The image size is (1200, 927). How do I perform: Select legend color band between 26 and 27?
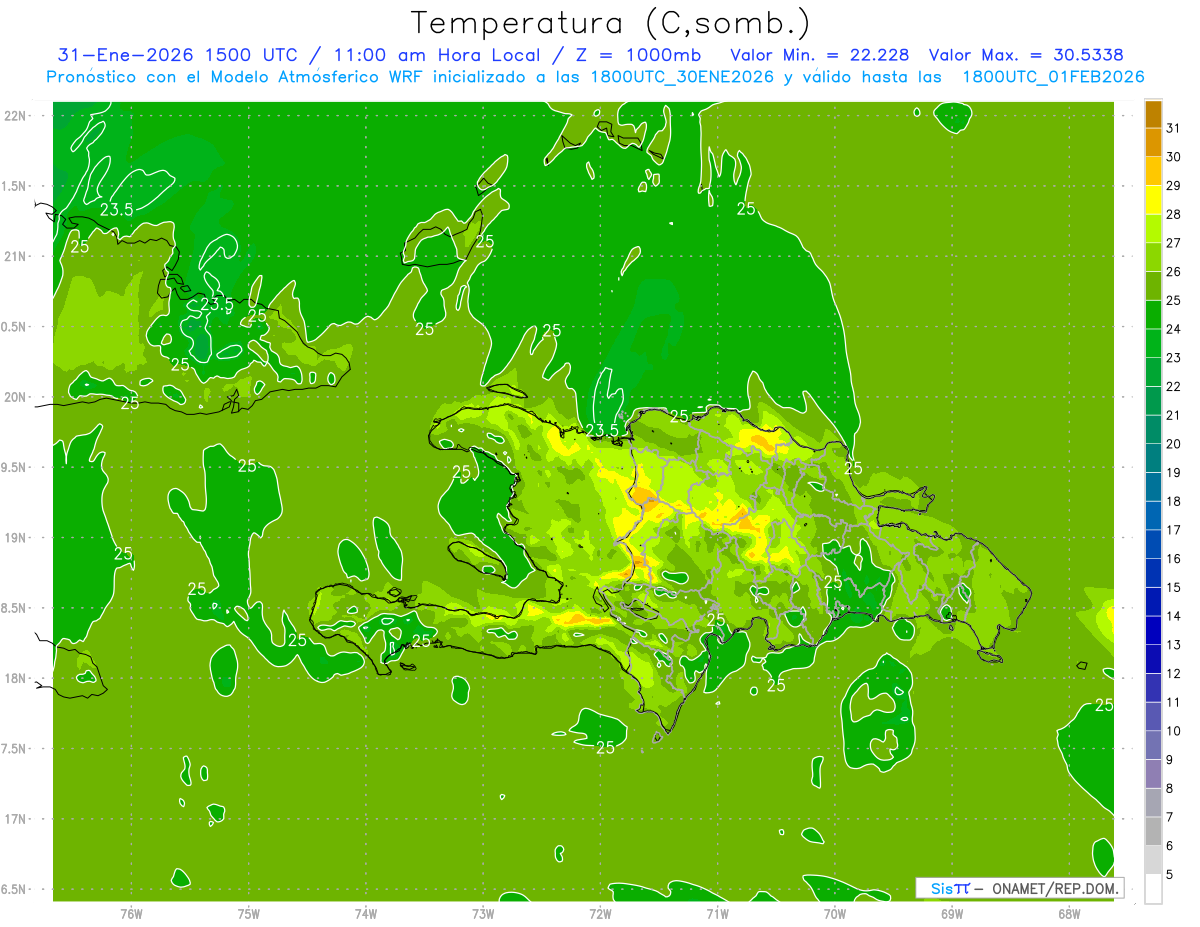click(1153, 257)
